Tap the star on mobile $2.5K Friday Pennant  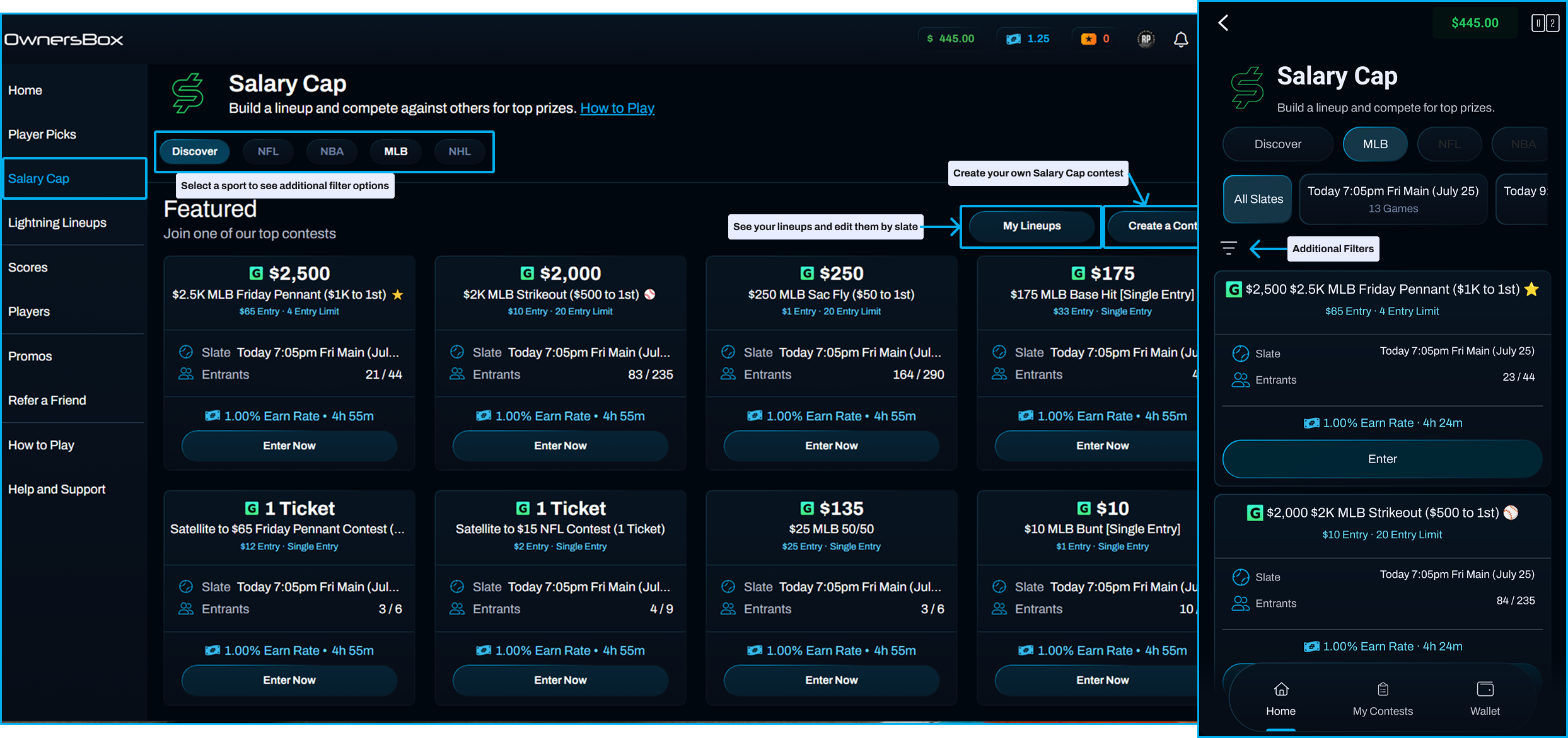[x=1531, y=289]
